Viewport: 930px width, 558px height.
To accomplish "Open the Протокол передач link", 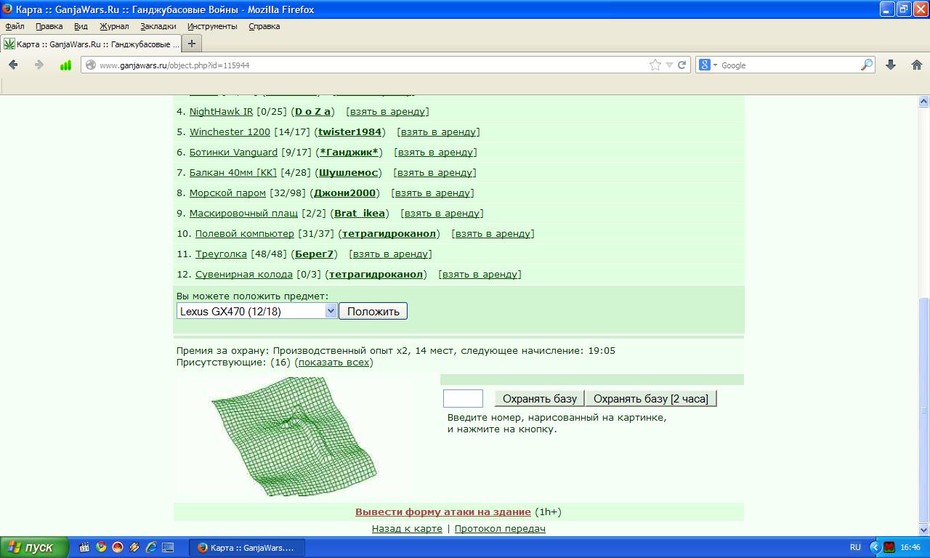I will click(x=500, y=528).
